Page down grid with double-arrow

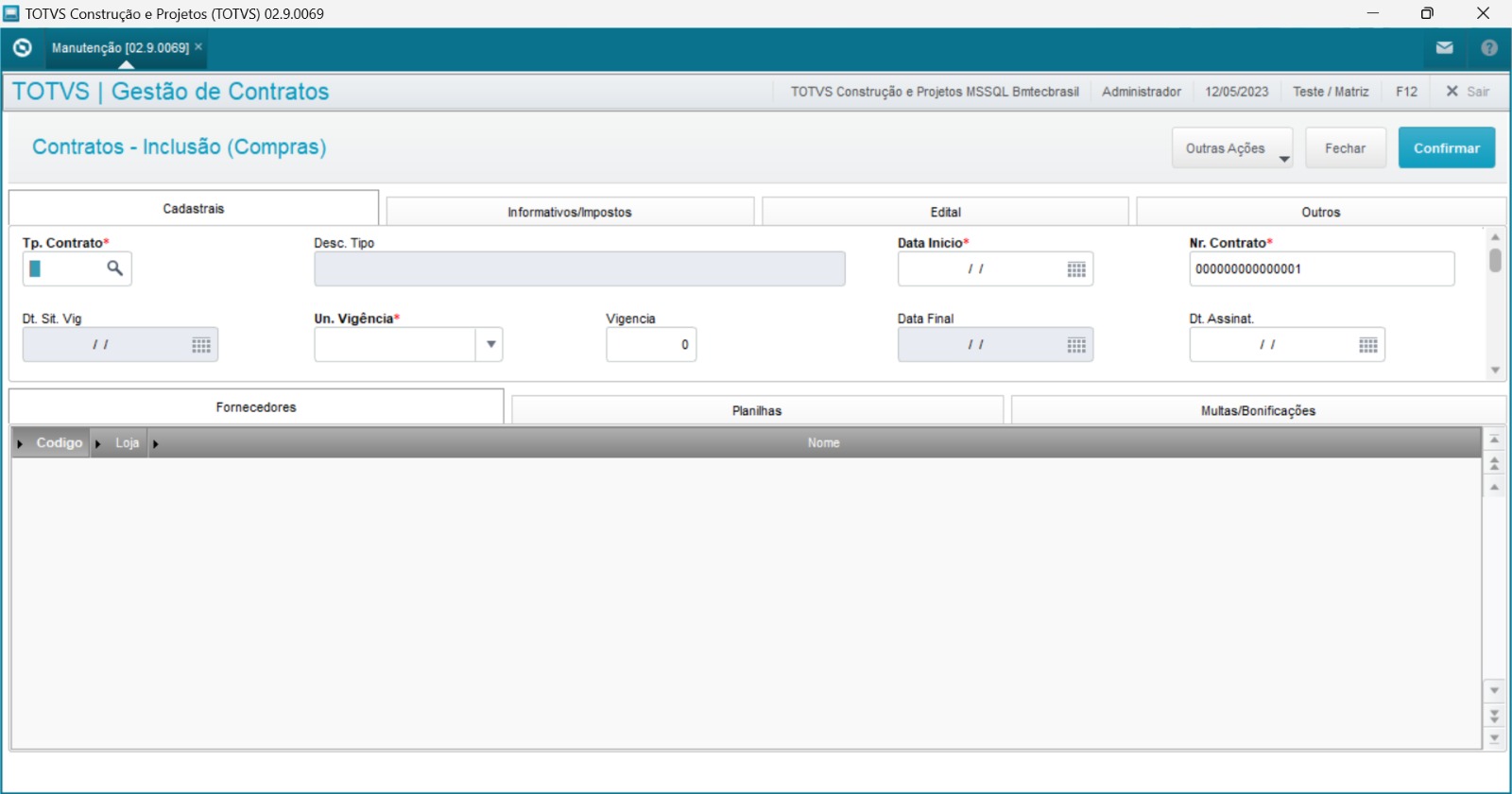pos(1494,716)
